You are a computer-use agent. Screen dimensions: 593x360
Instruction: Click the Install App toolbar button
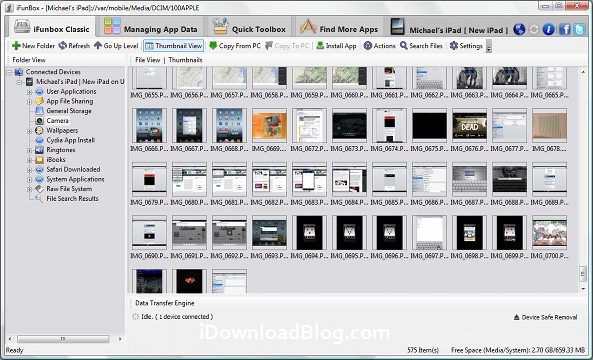point(336,46)
